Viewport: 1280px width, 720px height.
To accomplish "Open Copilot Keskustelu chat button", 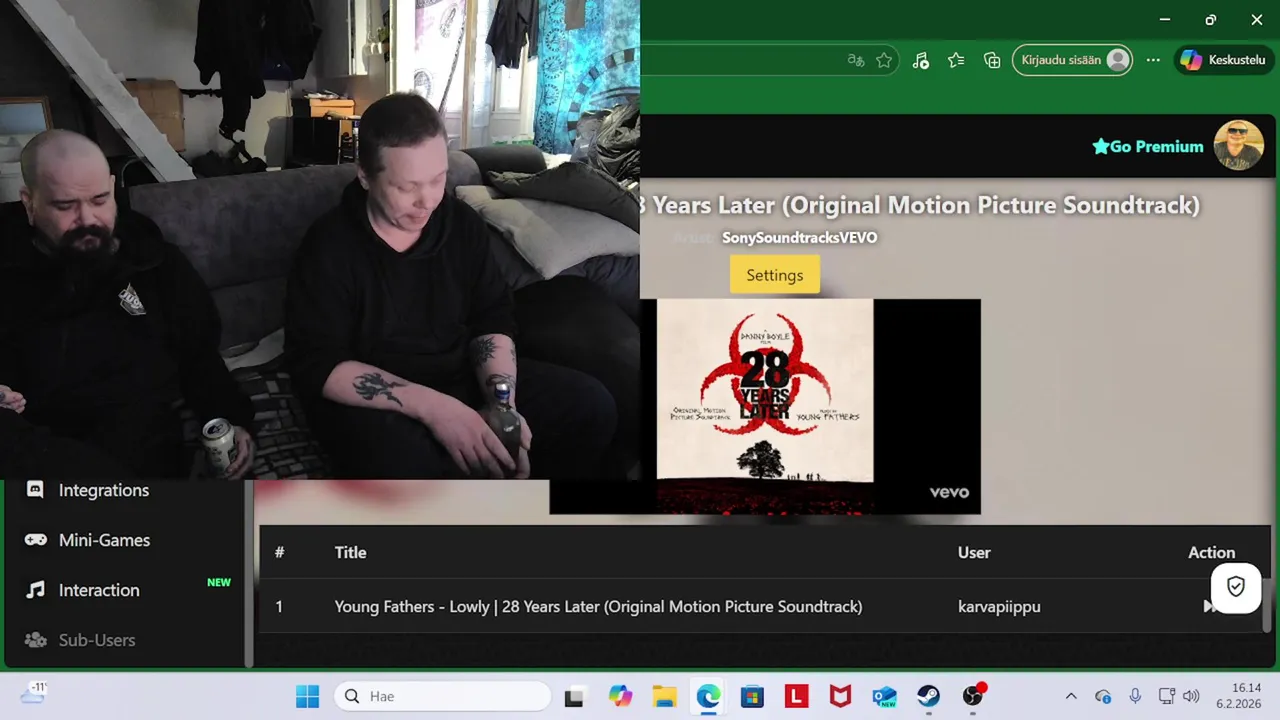I will coord(1223,60).
